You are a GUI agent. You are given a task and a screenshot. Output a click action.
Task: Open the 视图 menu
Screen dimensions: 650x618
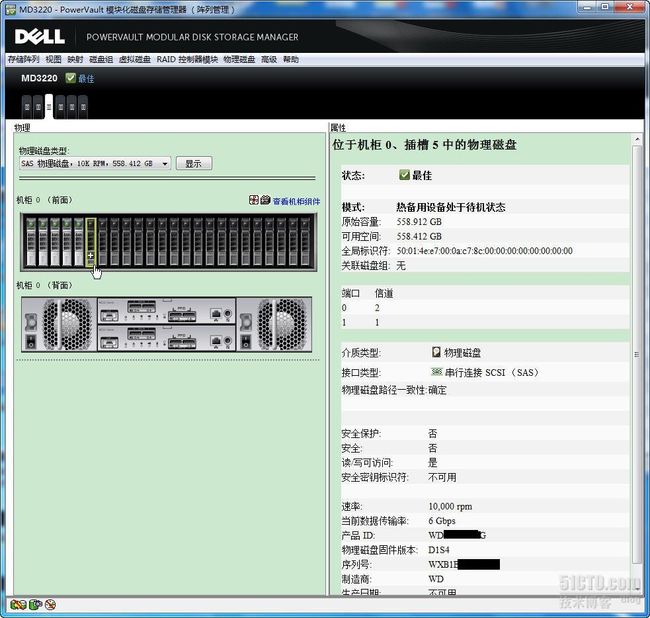53,59
